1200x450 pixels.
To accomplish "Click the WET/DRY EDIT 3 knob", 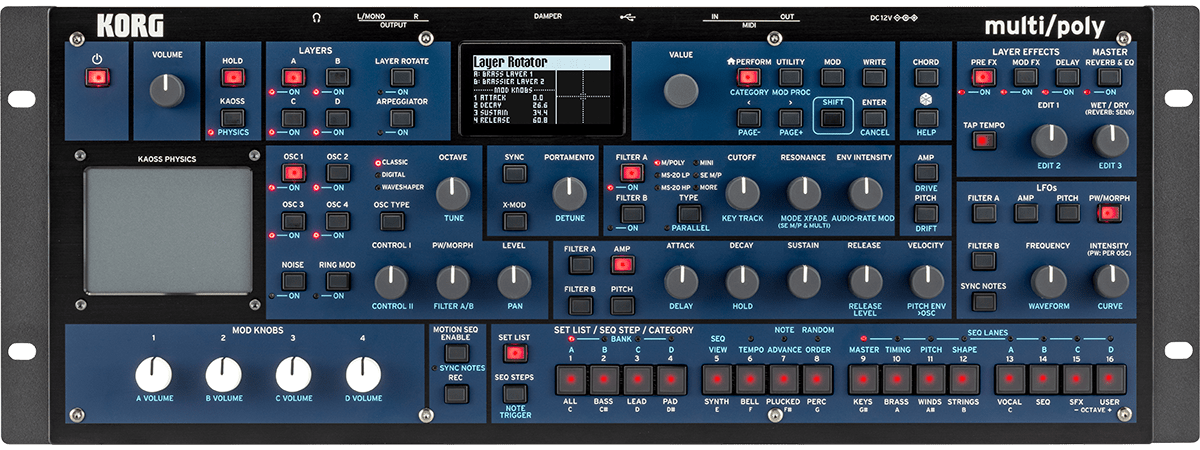I will pyautogui.click(x=1111, y=140).
